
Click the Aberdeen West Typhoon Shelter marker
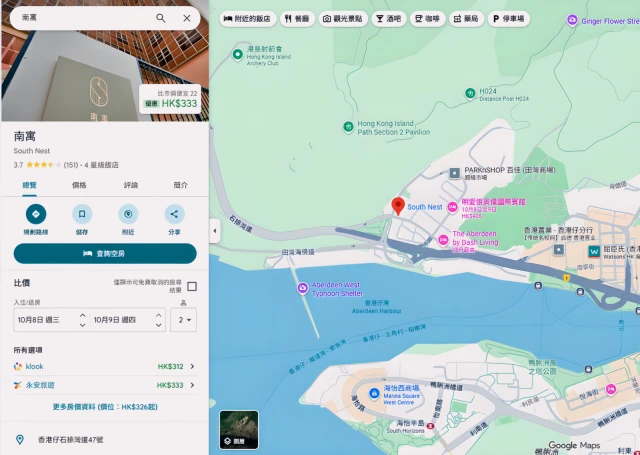point(302,288)
